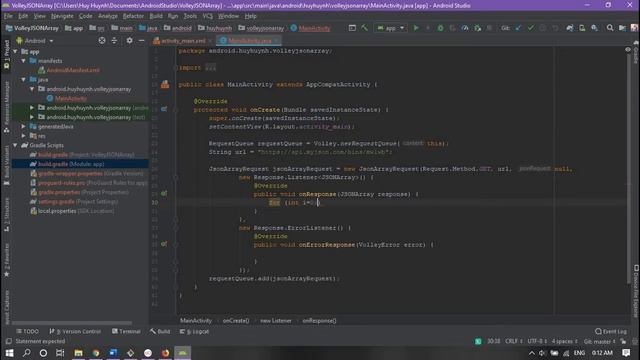The image size is (640, 360).
Task: Open the Build tool window button
Action: [160, 331]
